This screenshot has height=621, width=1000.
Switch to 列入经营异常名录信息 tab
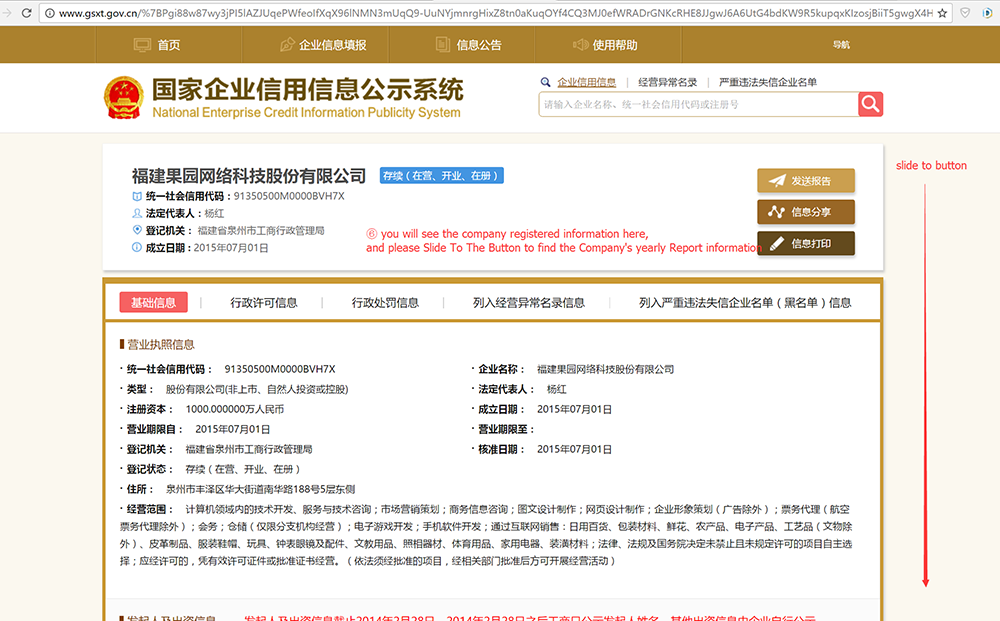529,303
